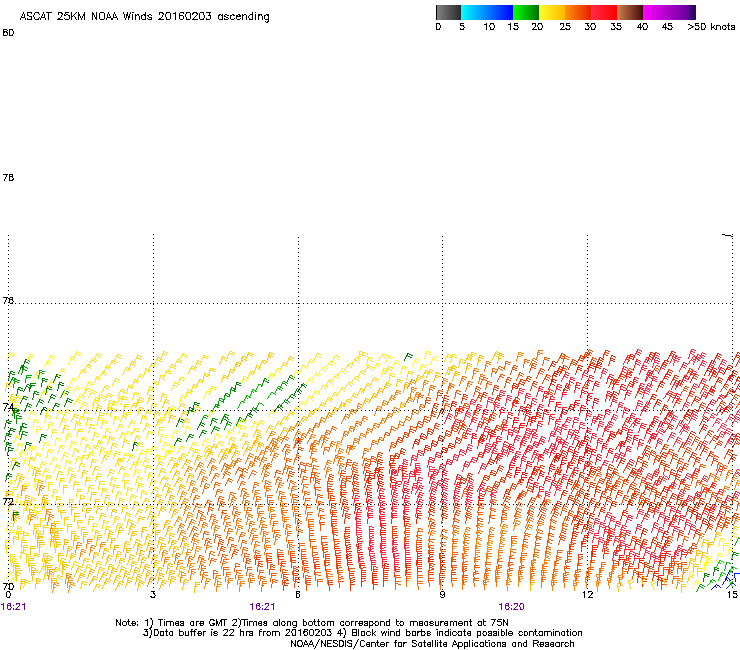740x650 pixels.
Task: Click the "45" label under the color legend
Action: pyautogui.click(x=667, y=27)
